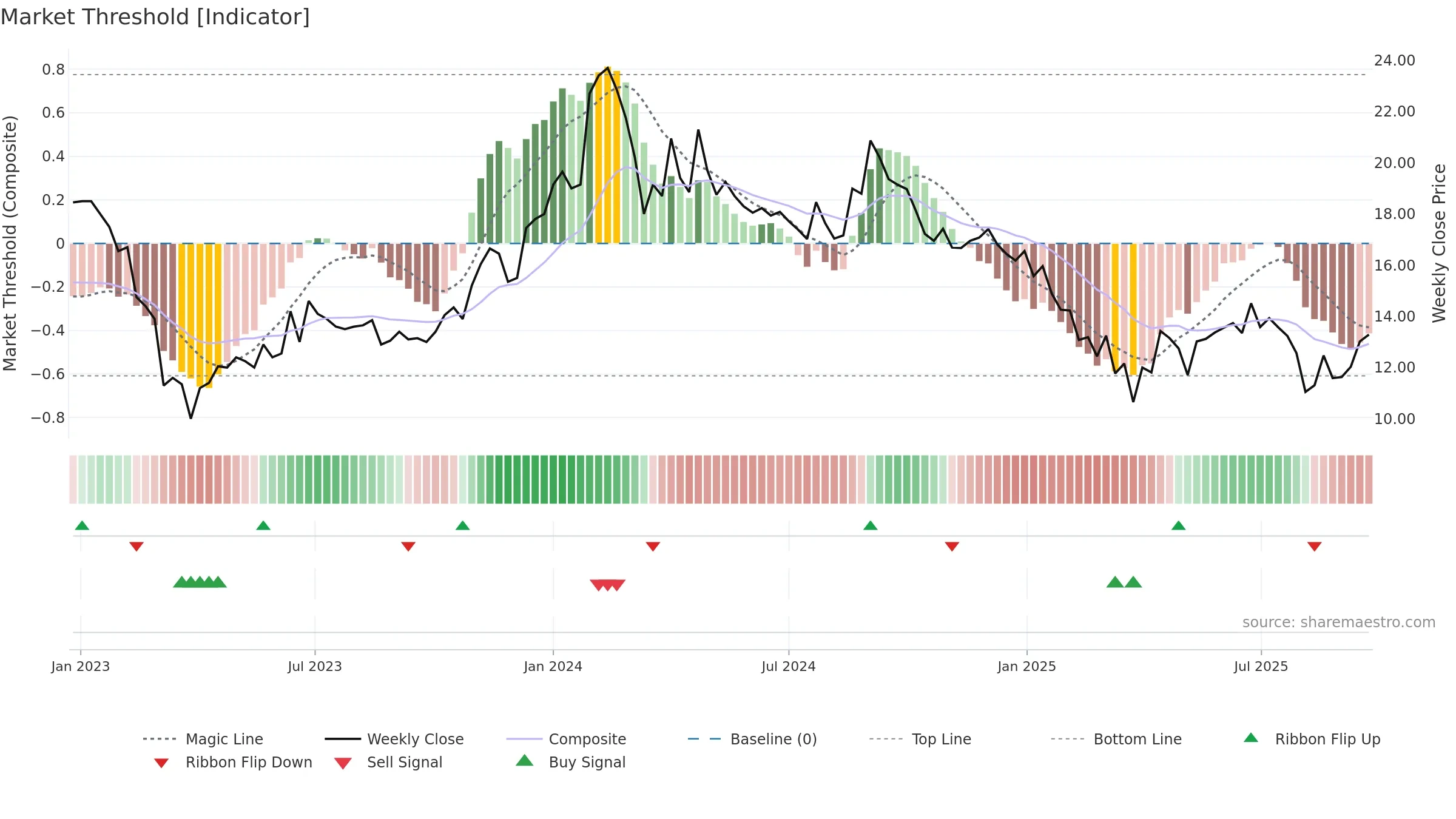Click the ribbon flip up marker after Jul 2024
The image size is (1456, 819).
coord(871,525)
